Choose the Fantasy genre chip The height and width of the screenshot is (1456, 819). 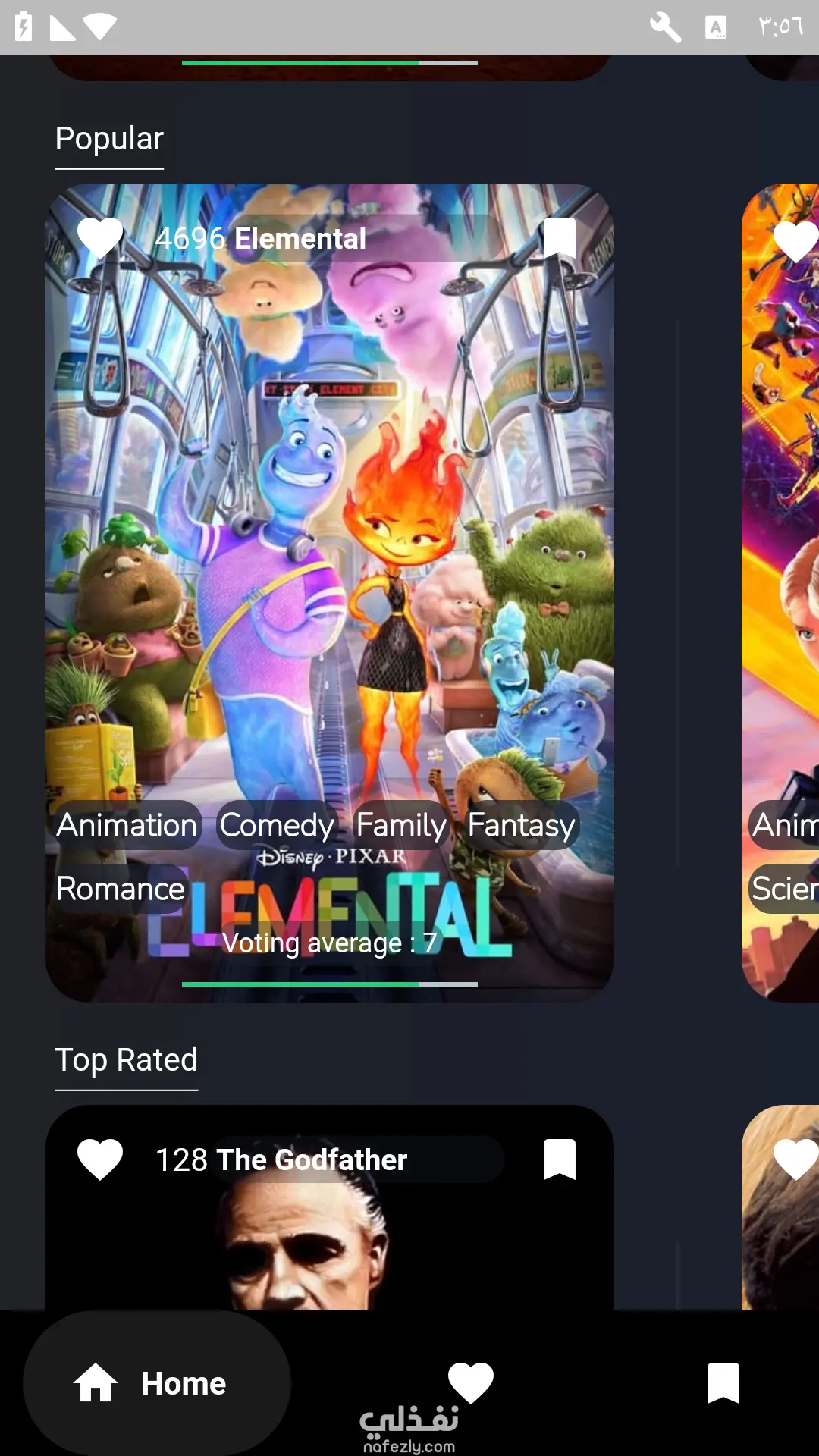(x=522, y=825)
